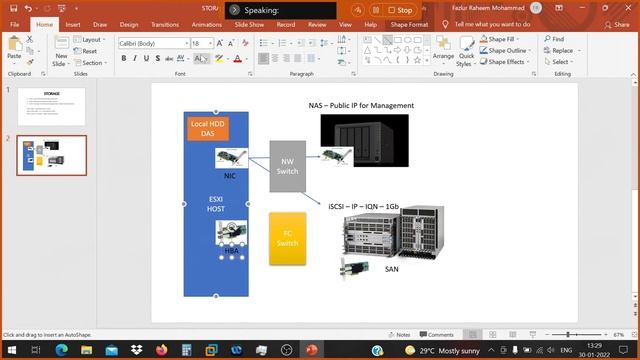Cut the selected shape
This screenshot has height=360, width=640.
tap(29, 39)
